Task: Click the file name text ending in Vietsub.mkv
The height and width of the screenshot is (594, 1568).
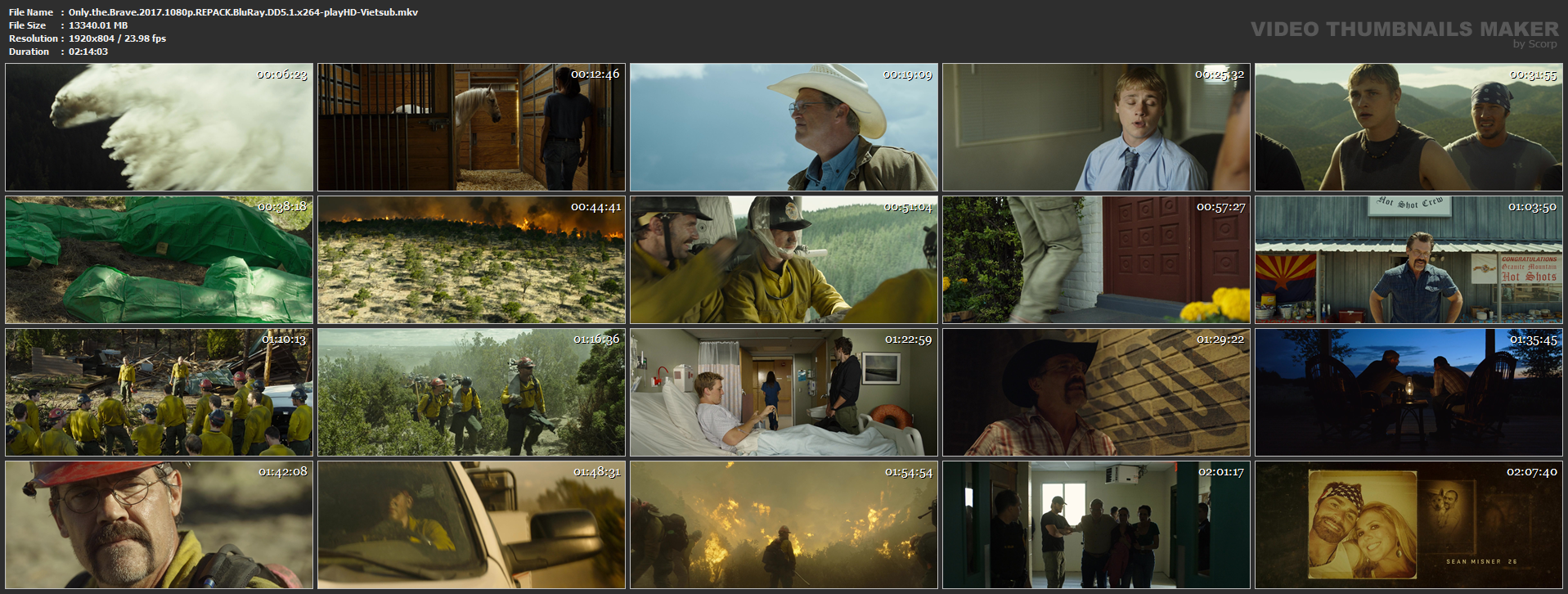Action: [x=243, y=12]
